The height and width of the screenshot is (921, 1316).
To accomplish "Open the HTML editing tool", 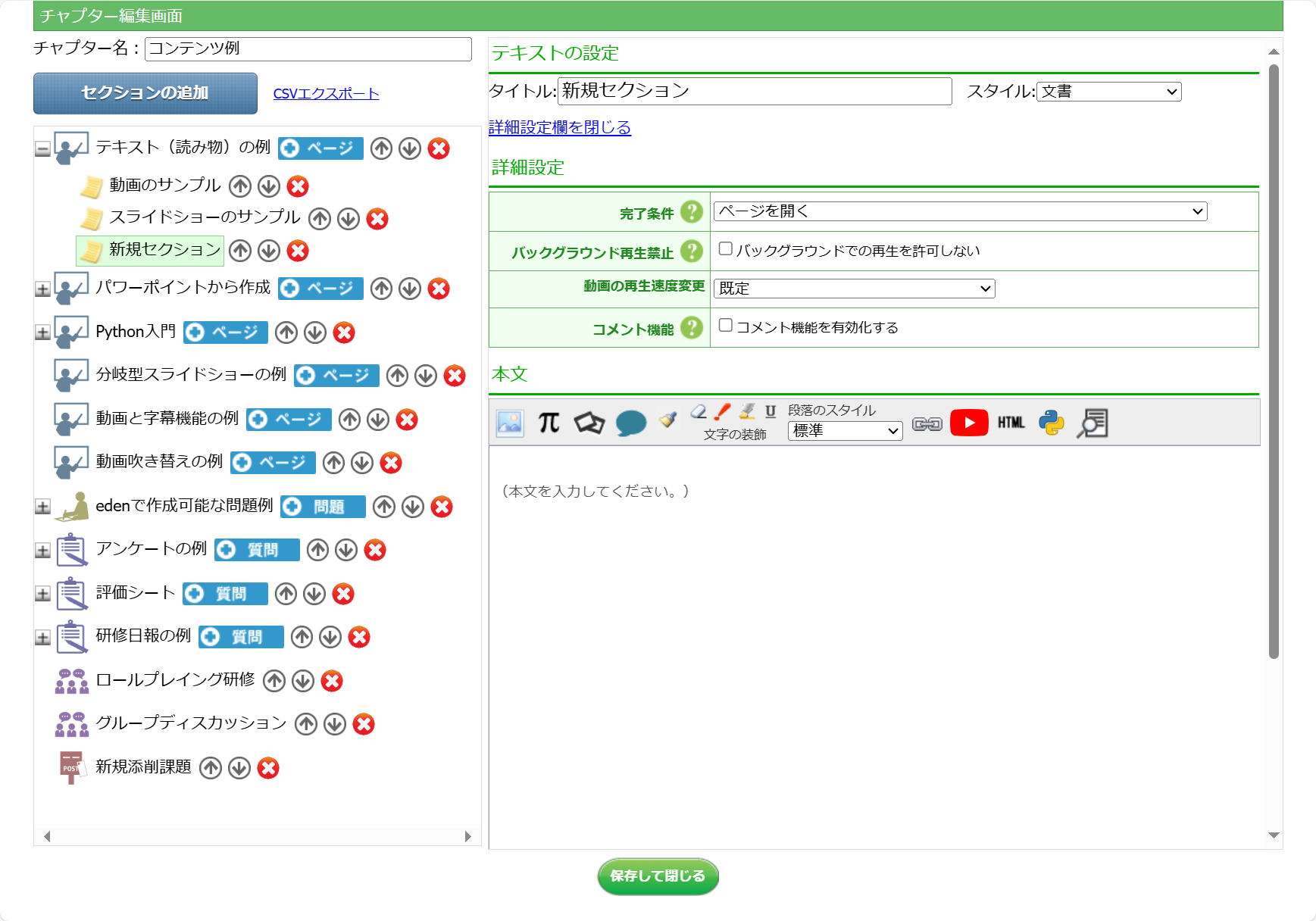I will pyautogui.click(x=1011, y=423).
